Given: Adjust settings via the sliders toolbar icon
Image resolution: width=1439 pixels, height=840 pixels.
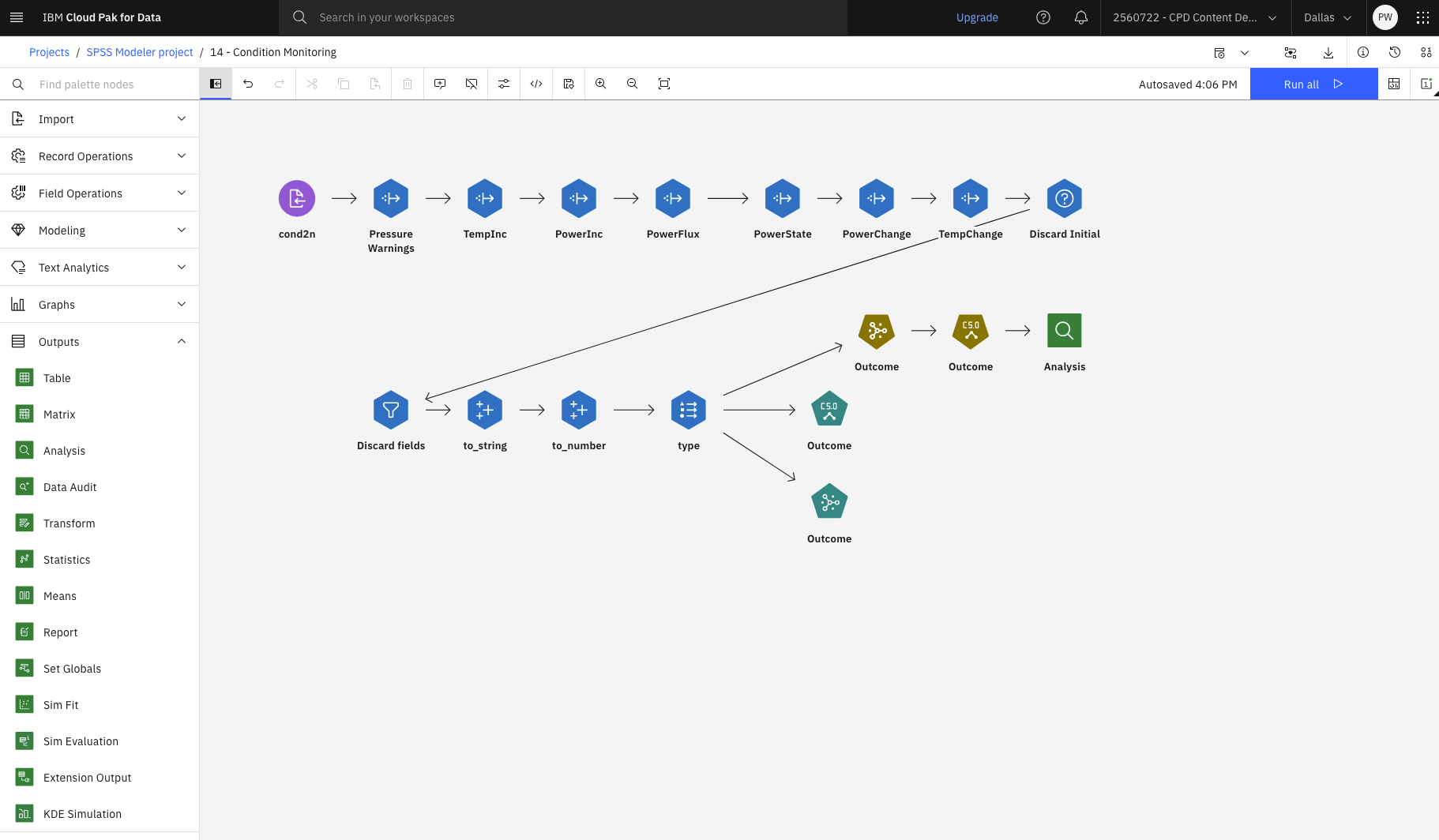Looking at the screenshot, I should click(504, 84).
